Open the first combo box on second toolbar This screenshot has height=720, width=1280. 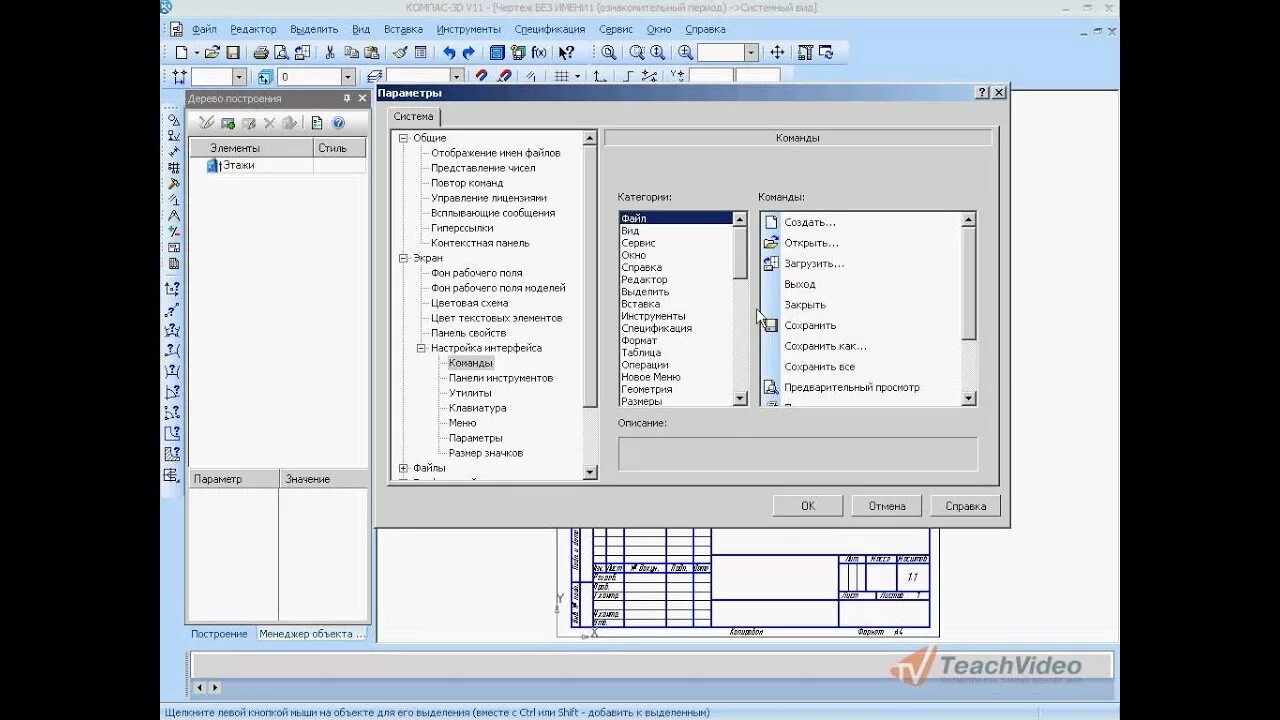pos(218,76)
